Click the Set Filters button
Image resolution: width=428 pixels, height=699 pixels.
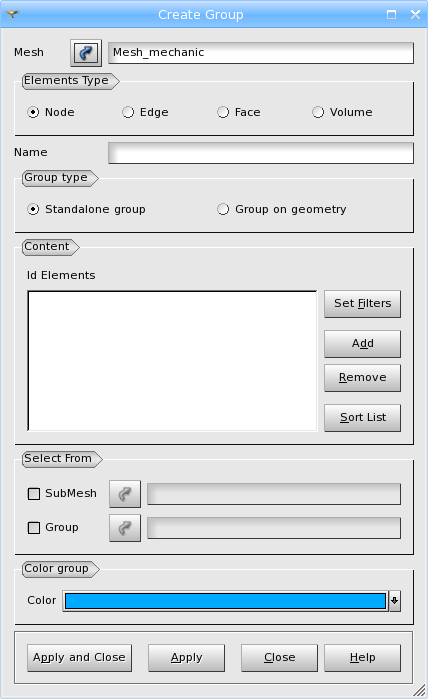[x=362, y=304]
